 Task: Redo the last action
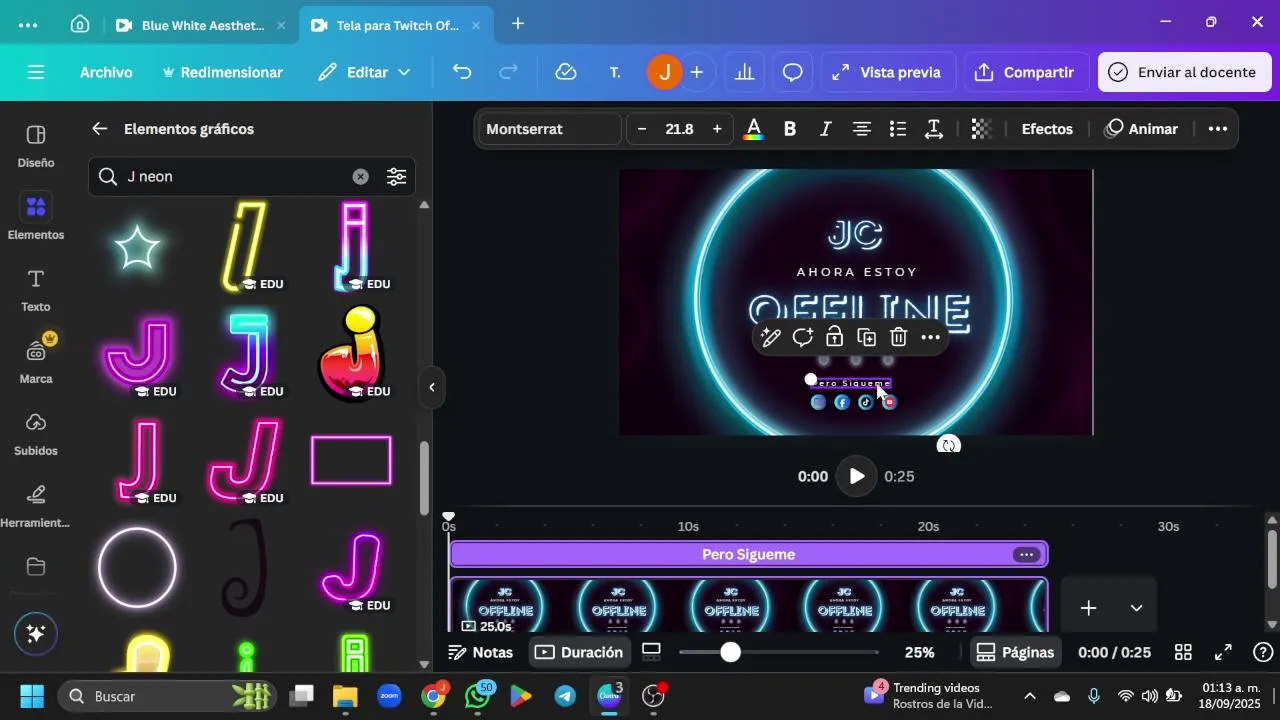pos(509,72)
